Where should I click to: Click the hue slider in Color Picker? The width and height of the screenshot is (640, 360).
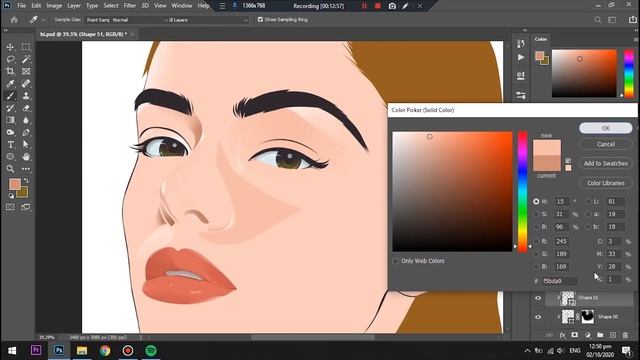tap(522, 191)
